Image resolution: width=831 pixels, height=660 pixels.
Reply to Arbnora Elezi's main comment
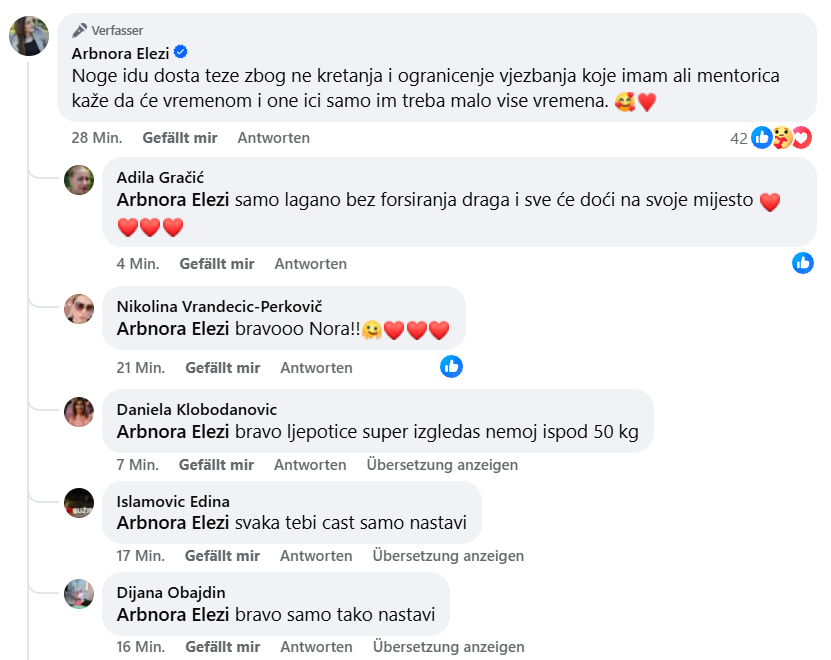click(273, 138)
